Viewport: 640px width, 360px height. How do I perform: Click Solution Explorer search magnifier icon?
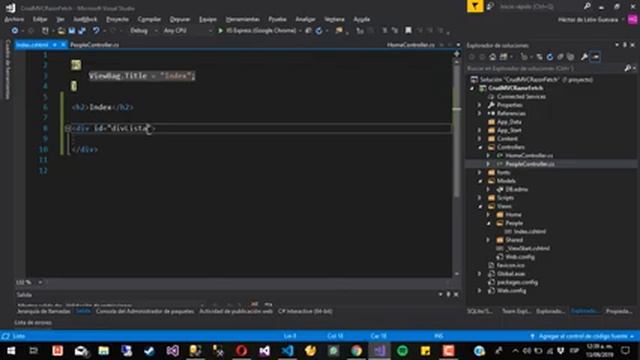628,69
